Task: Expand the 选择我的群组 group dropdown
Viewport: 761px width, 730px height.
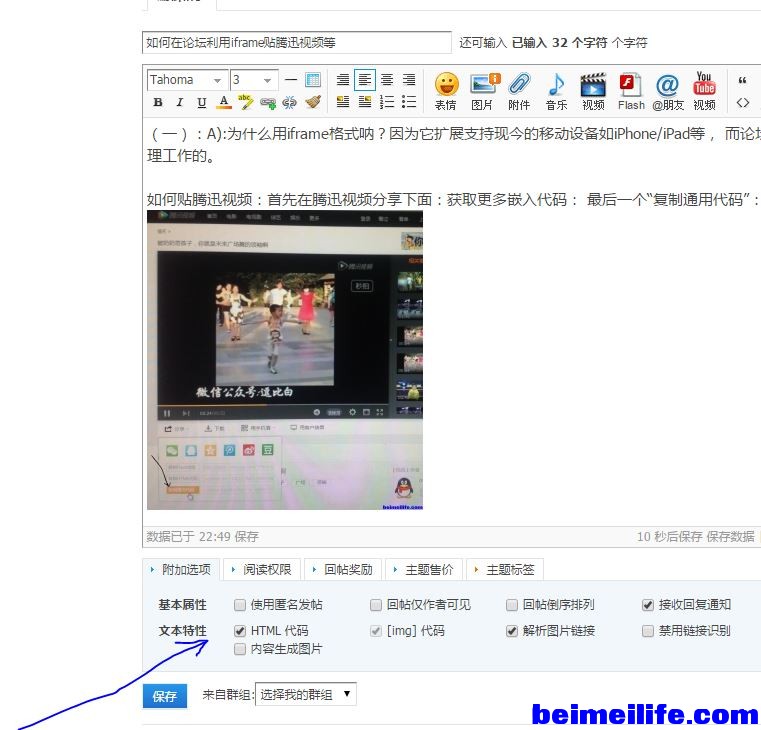Action: tap(305, 694)
